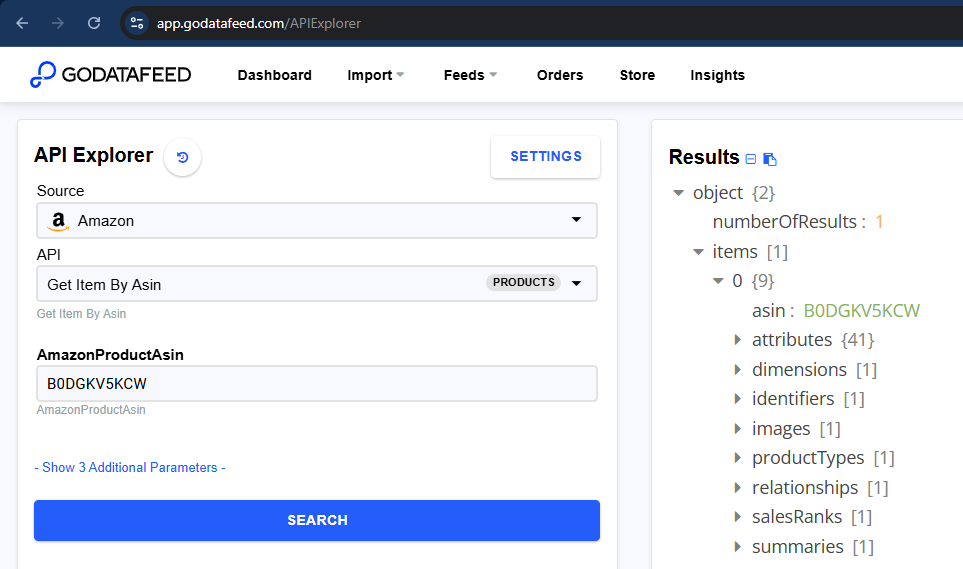
Task: Open site info icon in address bar
Action: 137,23
